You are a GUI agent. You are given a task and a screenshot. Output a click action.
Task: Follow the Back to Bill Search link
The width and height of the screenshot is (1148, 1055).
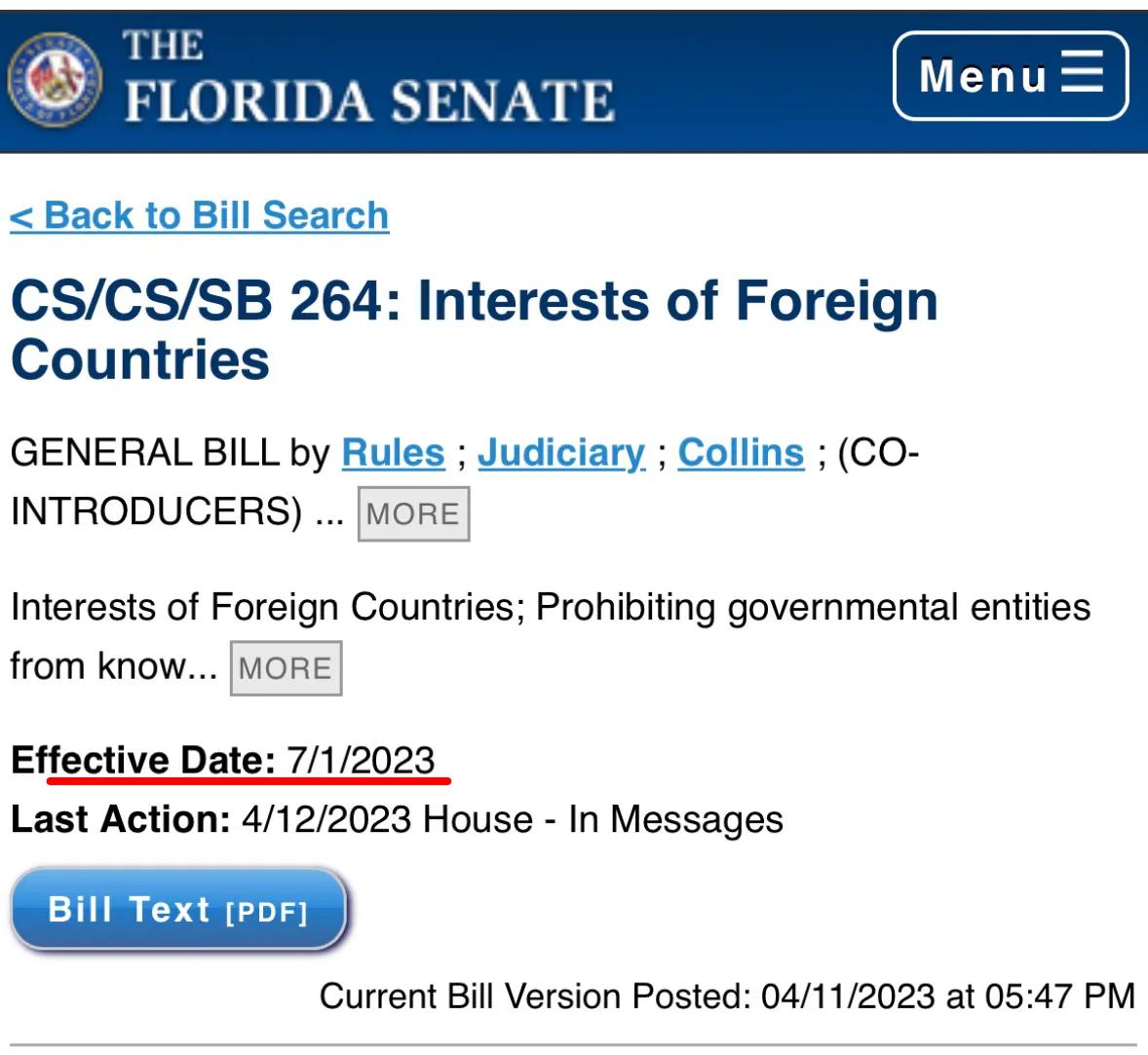coord(199,215)
